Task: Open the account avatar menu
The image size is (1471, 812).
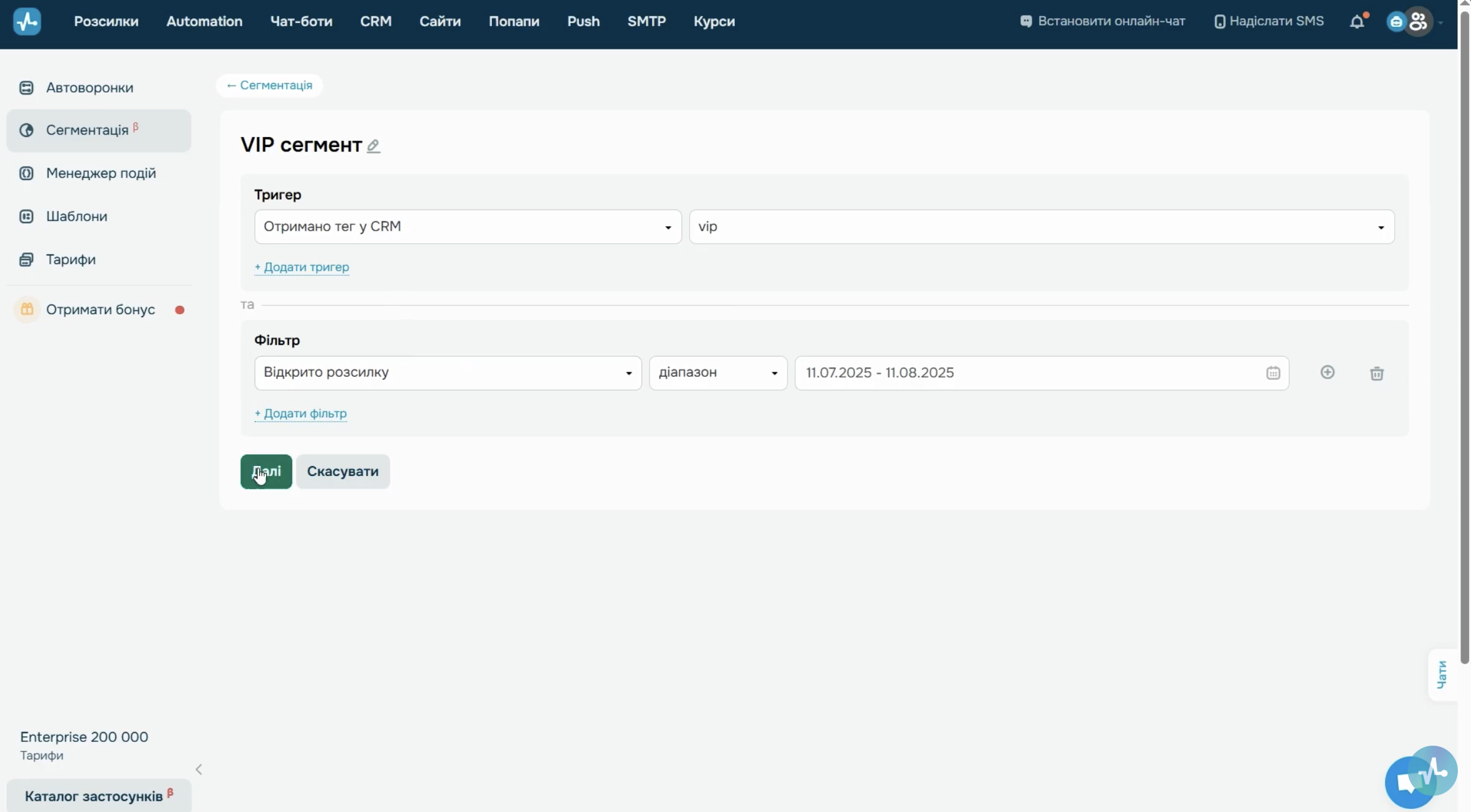Action: (1417, 22)
